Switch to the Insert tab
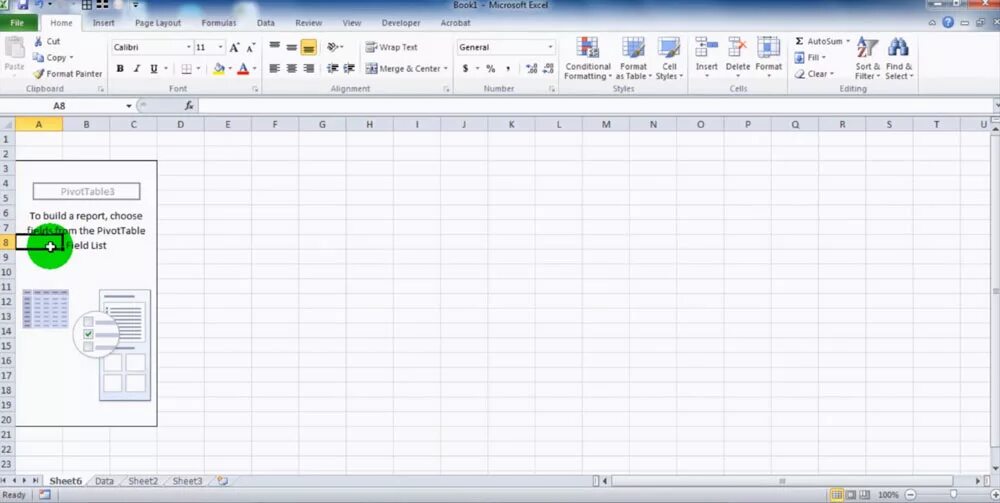This screenshot has height=503, width=1000. coord(103,23)
